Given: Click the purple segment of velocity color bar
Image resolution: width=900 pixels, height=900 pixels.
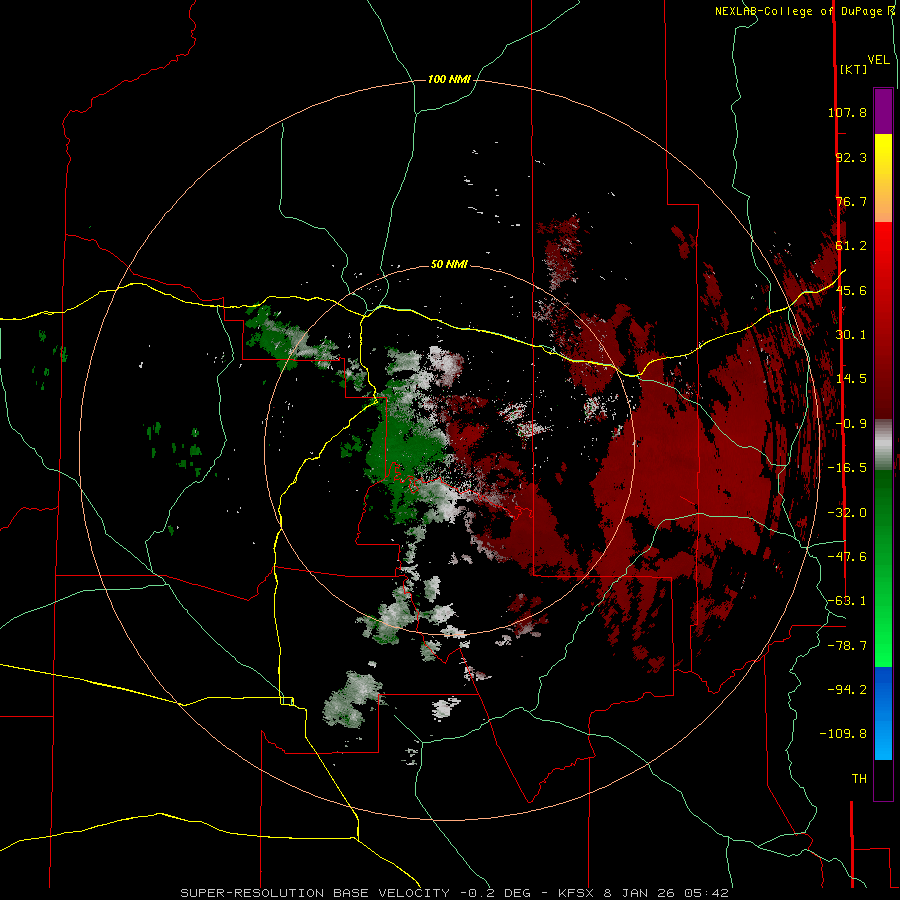Looking at the screenshot, I should coord(883,111).
